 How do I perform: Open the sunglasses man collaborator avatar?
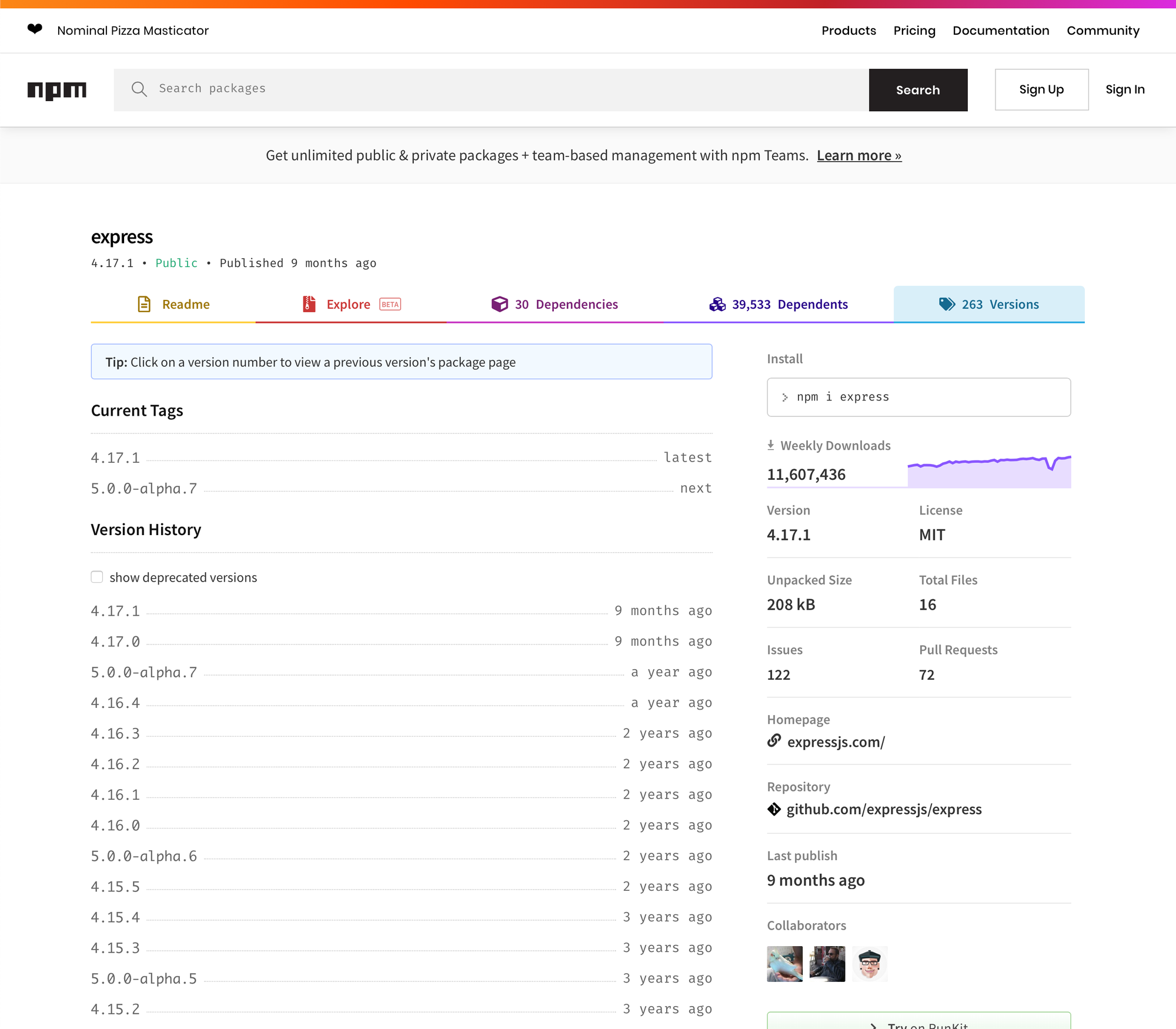[827, 964]
